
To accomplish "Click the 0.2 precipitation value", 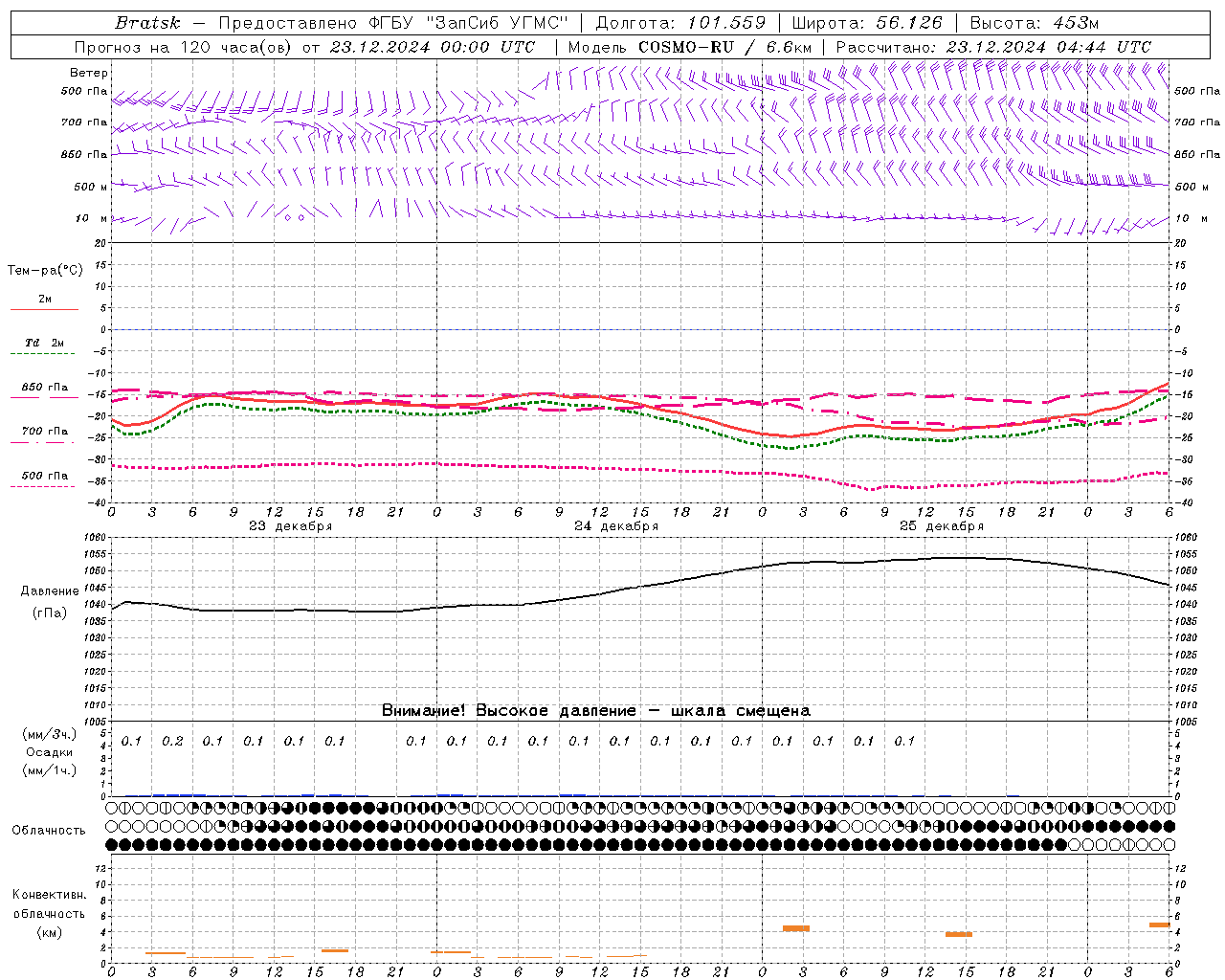I will tap(172, 741).
